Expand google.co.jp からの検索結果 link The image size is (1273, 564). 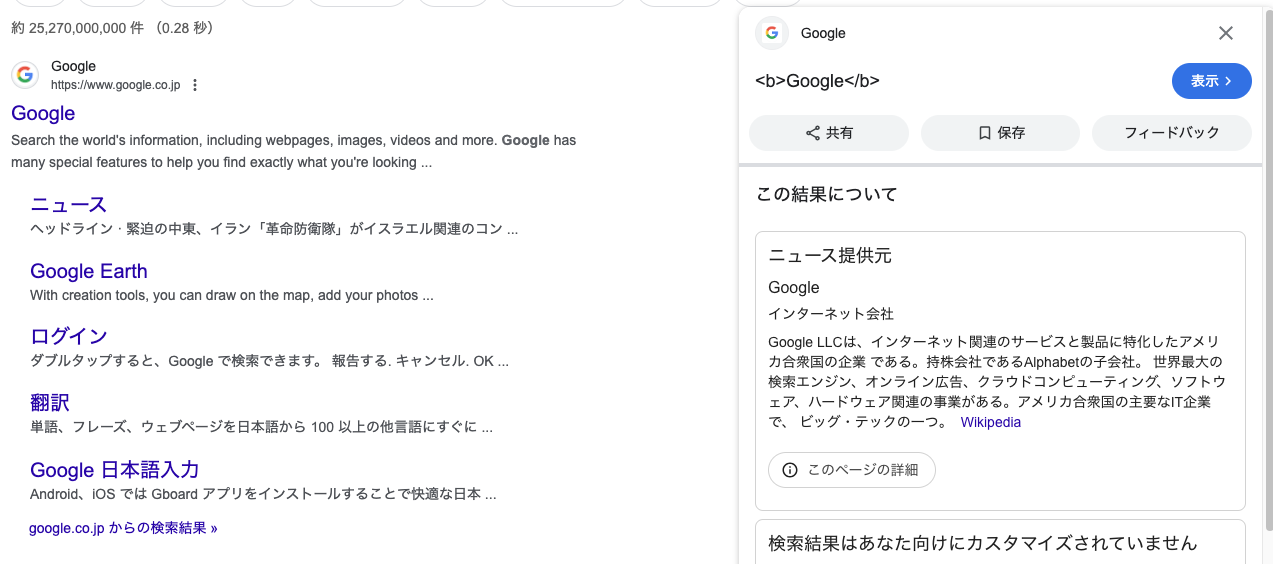(123, 528)
